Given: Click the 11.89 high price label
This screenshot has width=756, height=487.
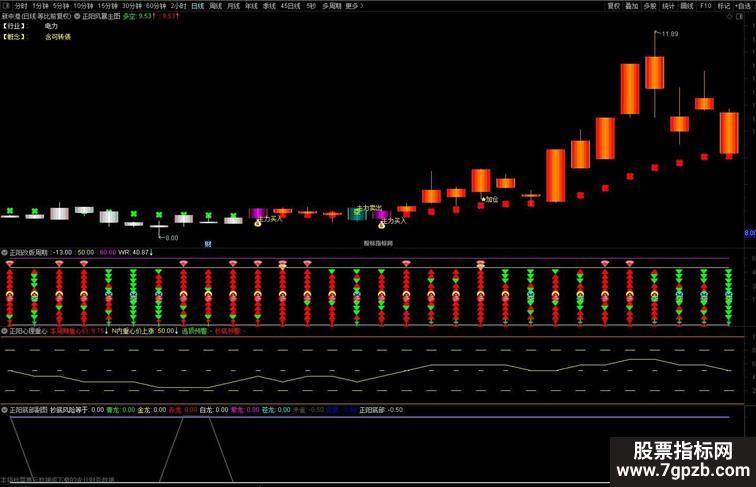Looking at the screenshot, I should (670, 34).
